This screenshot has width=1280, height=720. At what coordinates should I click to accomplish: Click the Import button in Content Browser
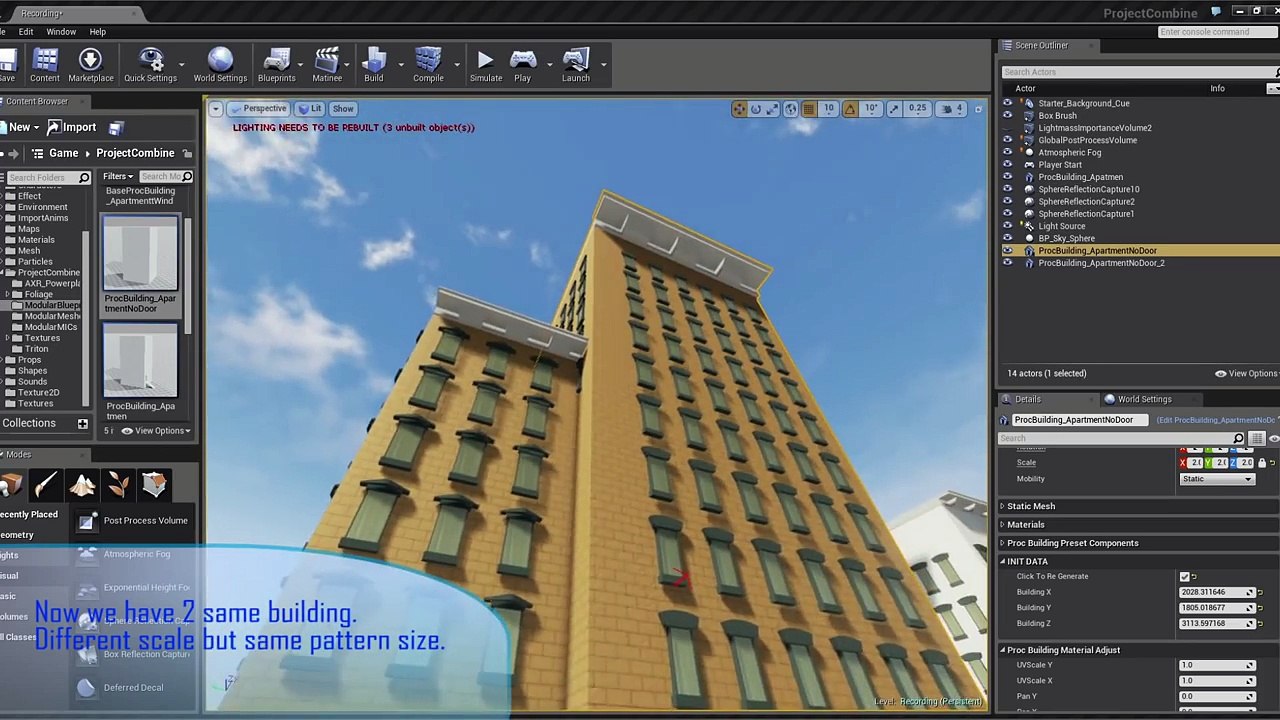72,128
